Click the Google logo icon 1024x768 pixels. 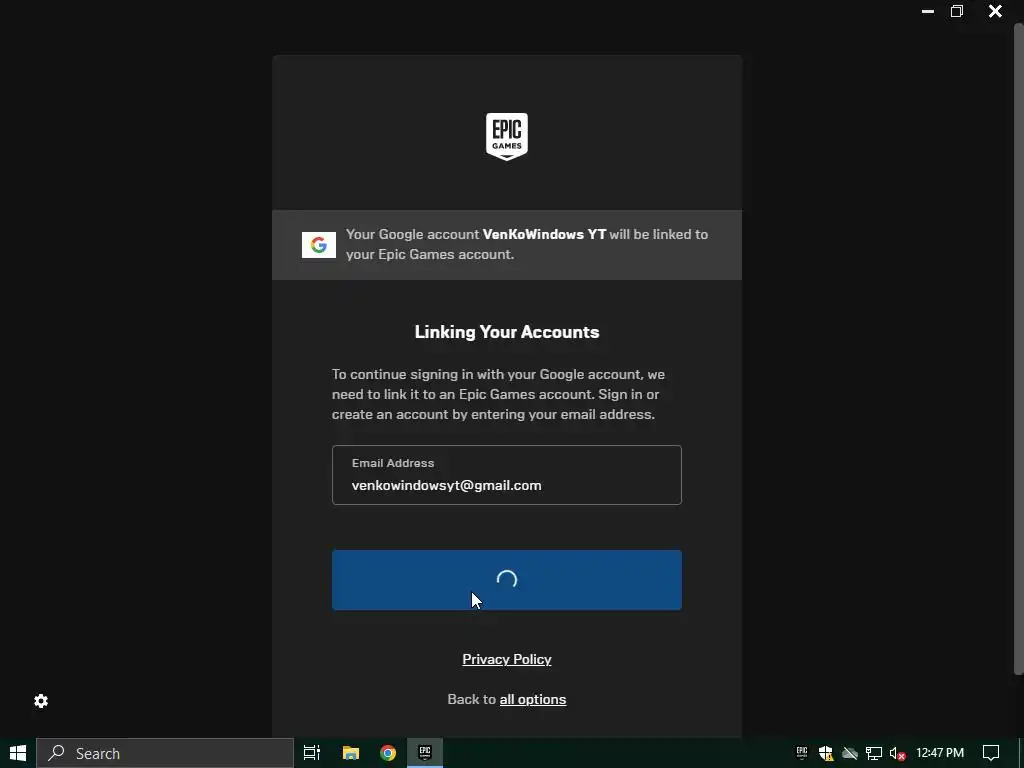pos(319,245)
